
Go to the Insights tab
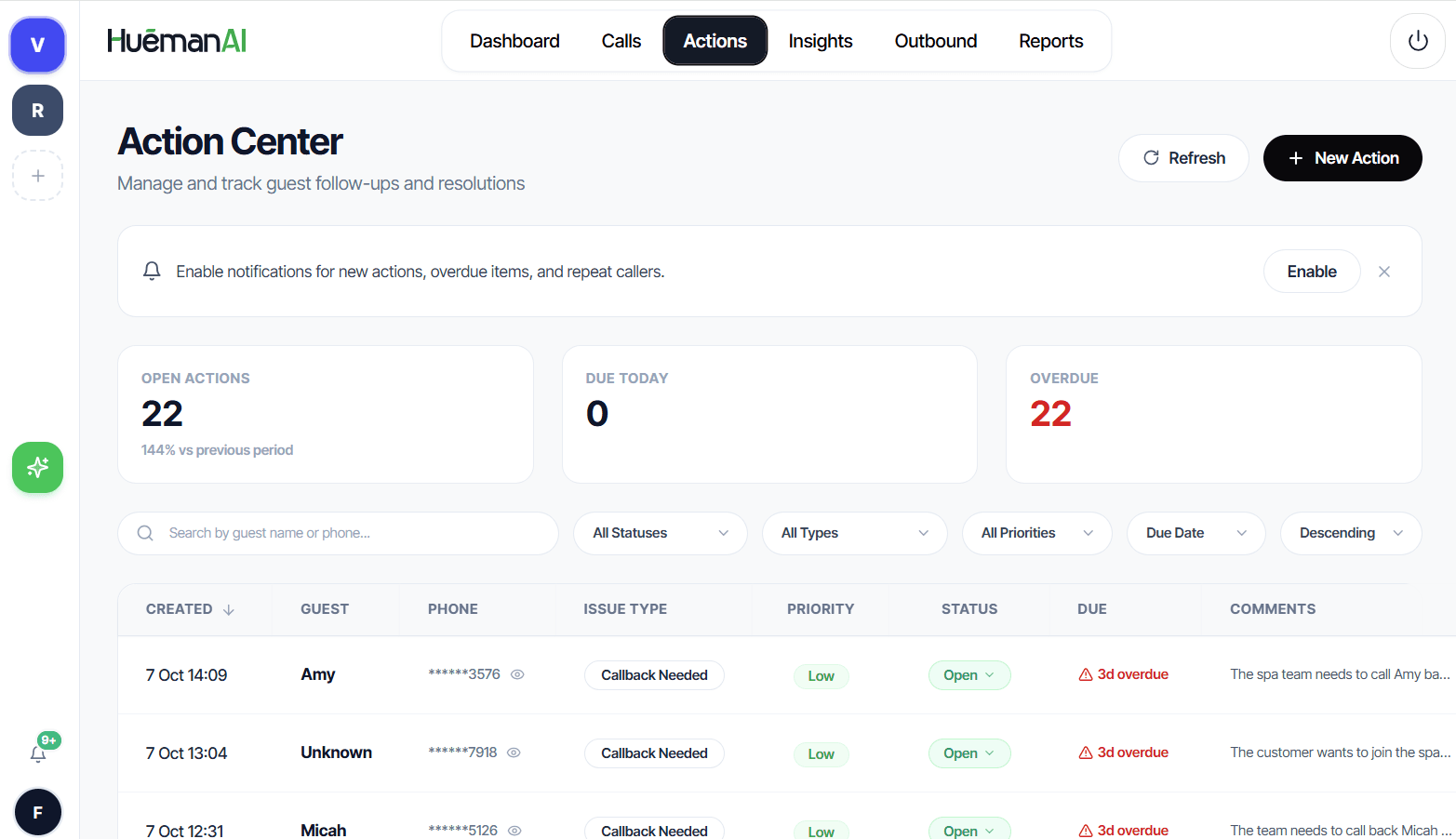pos(821,41)
